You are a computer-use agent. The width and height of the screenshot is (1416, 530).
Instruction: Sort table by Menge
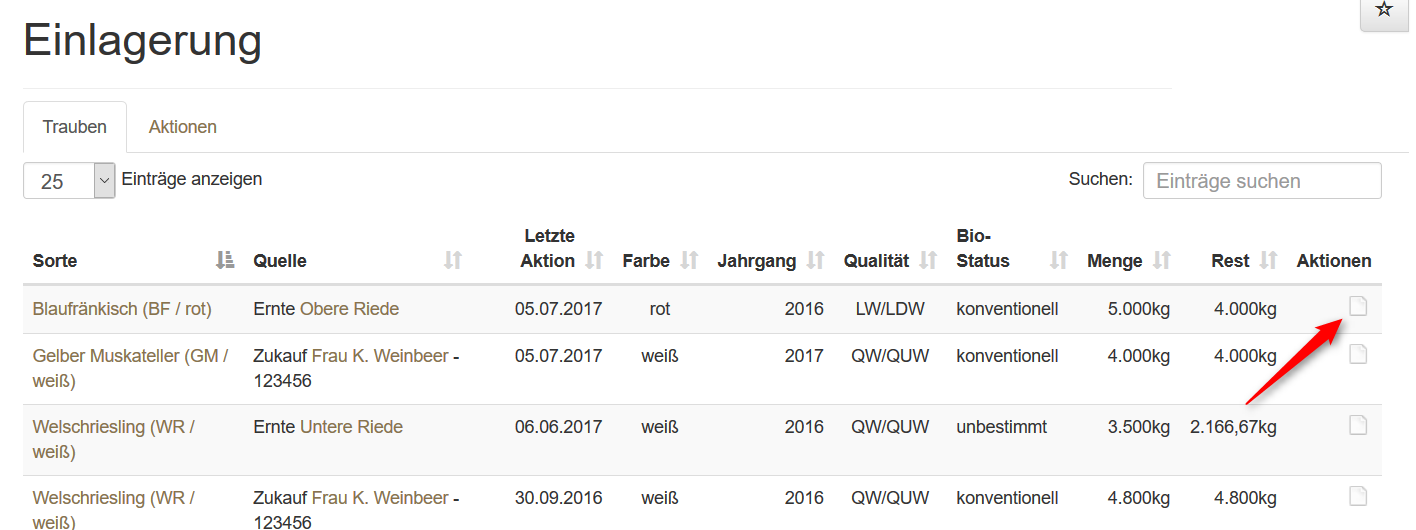click(1161, 260)
